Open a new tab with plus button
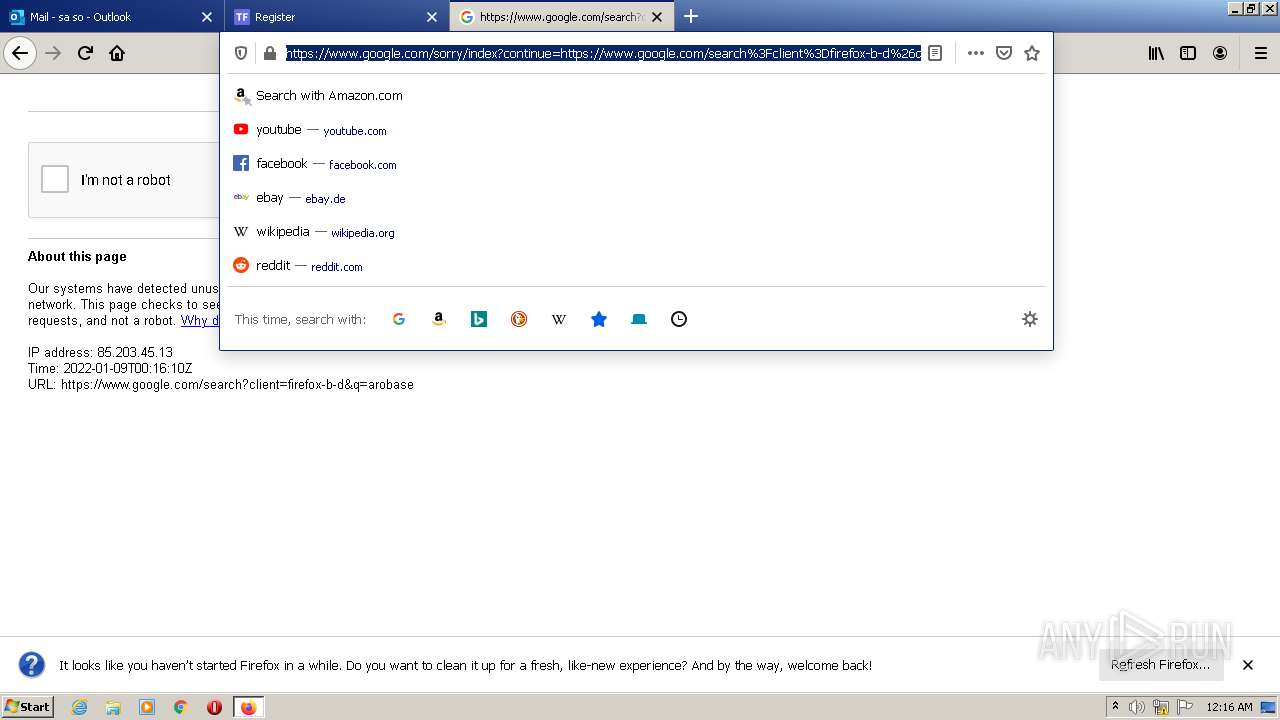1280x720 pixels. [691, 17]
